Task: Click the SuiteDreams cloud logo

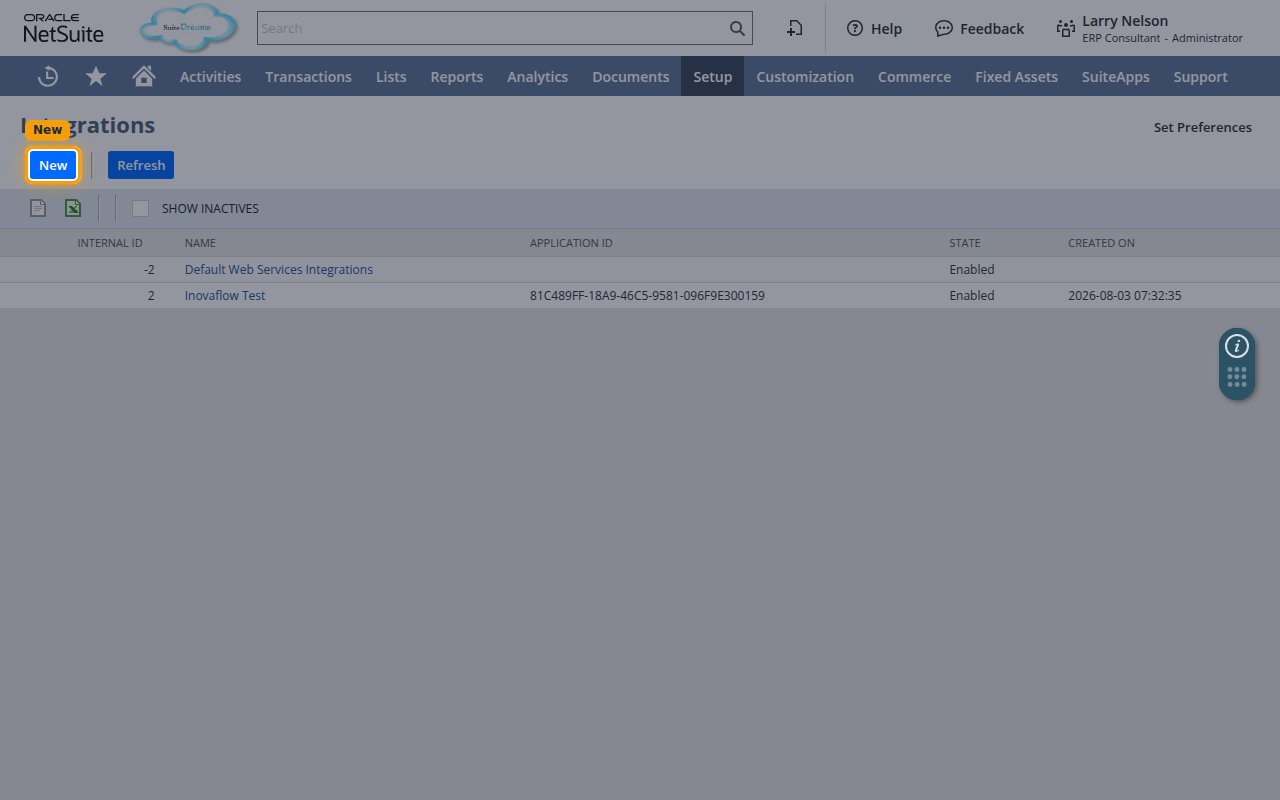Action: tap(189, 28)
